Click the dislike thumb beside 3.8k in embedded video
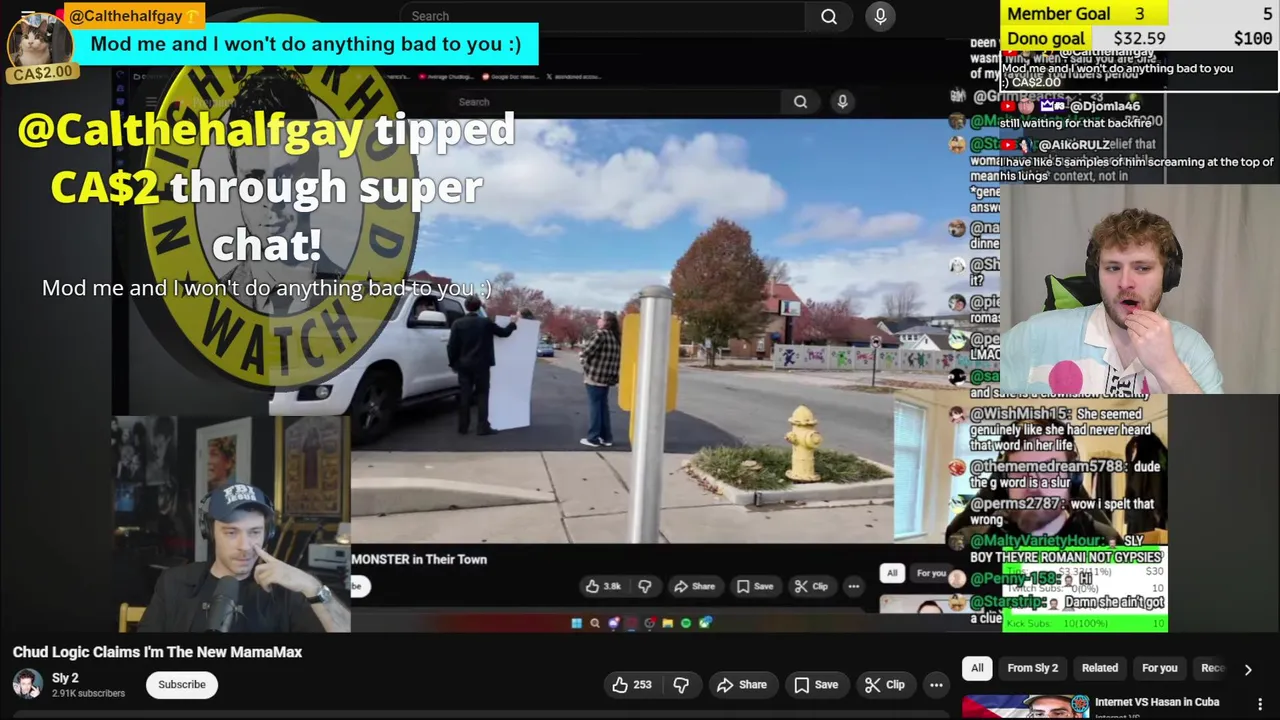Screen dimensions: 1280x720 click(644, 586)
